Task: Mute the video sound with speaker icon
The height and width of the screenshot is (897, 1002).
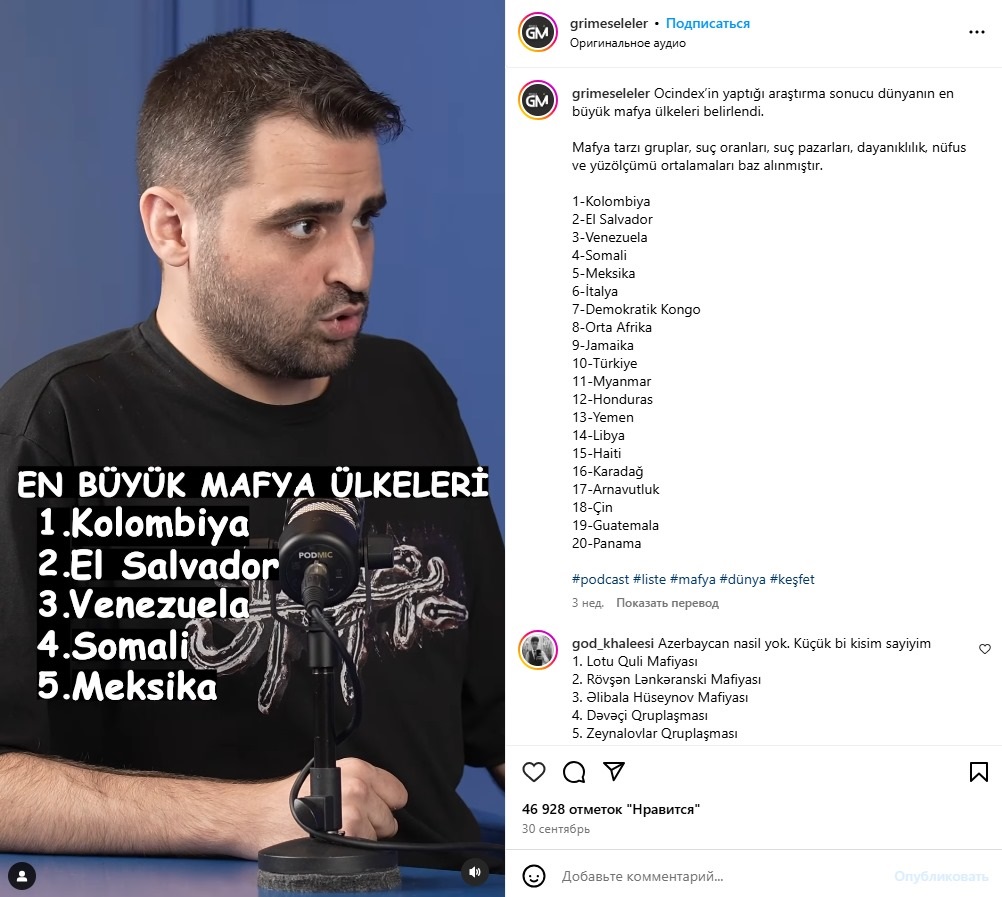Action: click(475, 872)
